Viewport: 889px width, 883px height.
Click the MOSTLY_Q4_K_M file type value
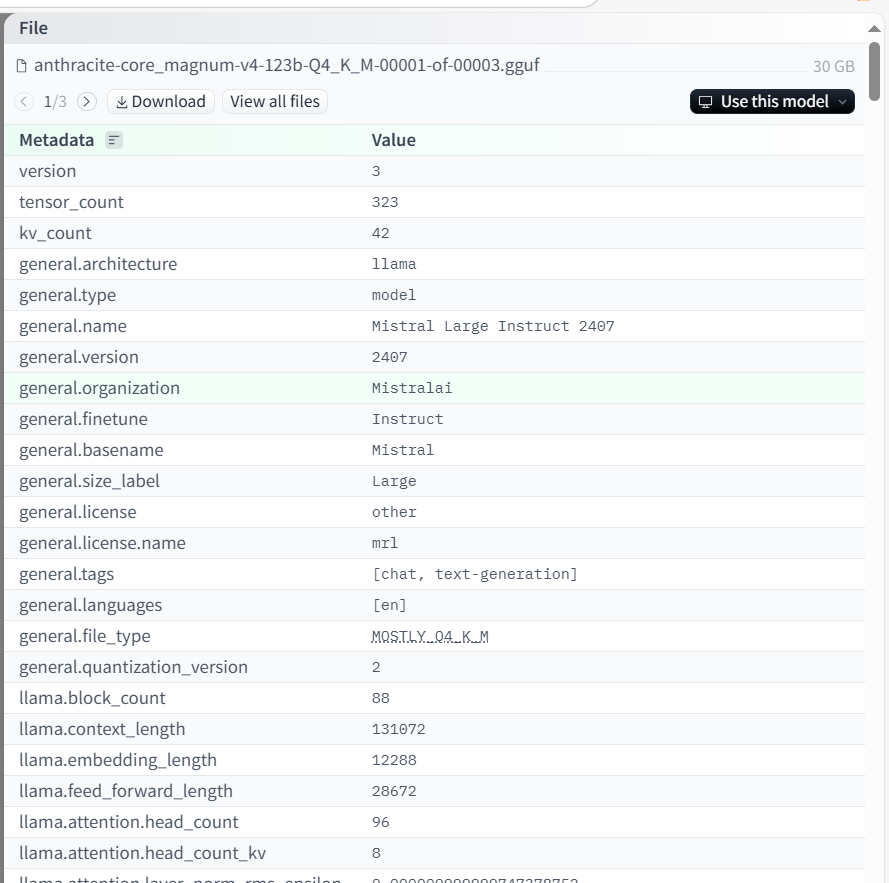430,637
